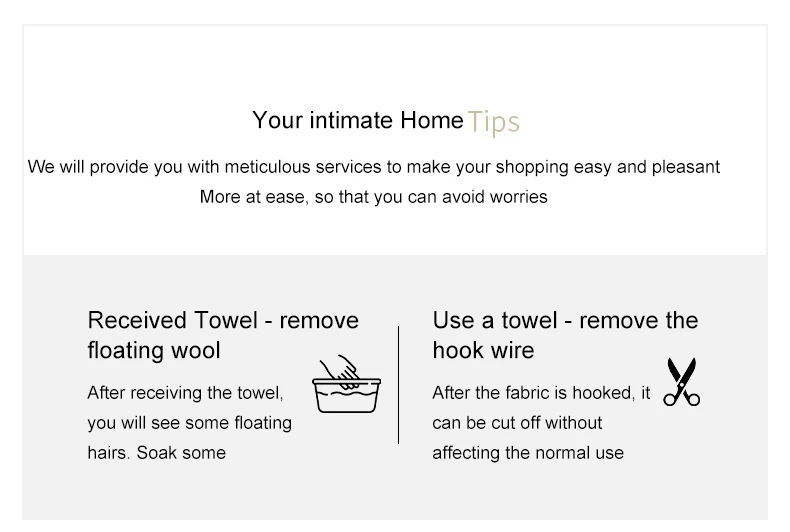
Task: Click the scissors icon
Action: tap(681, 382)
